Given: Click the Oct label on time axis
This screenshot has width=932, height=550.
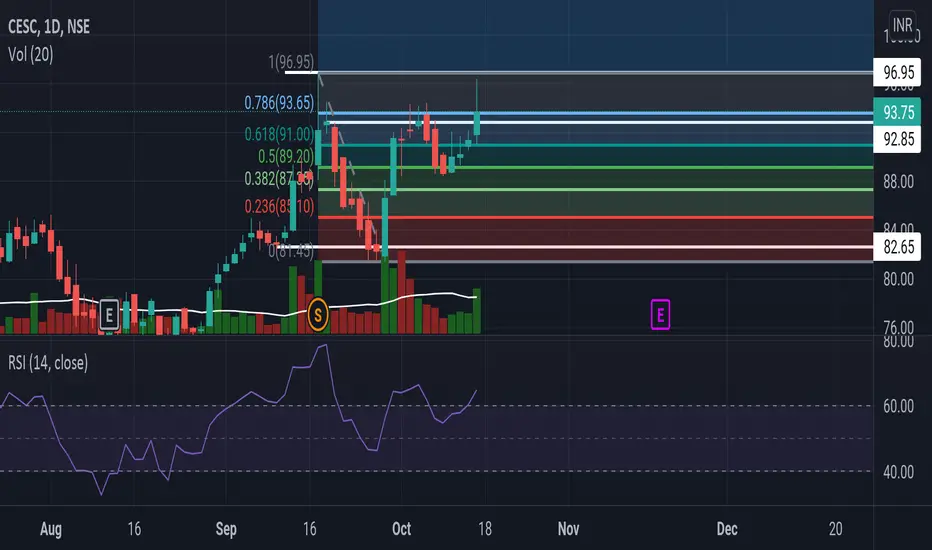Looking at the screenshot, I should (x=401, y=529).
